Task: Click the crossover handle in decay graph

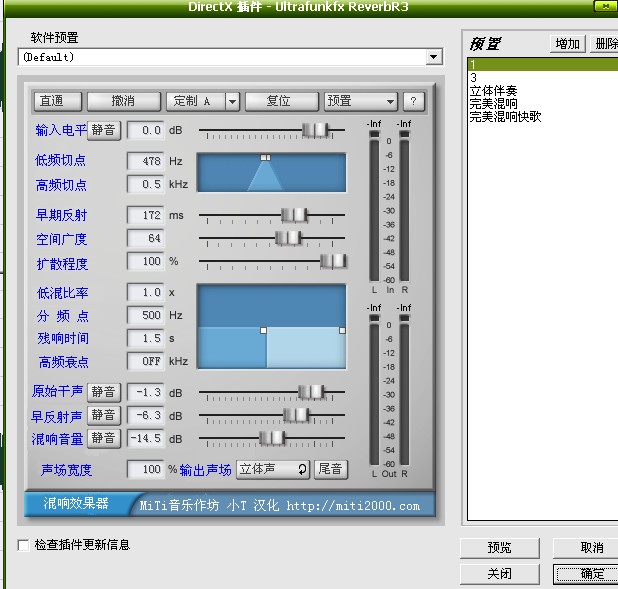Action: (x=263, y=330)
